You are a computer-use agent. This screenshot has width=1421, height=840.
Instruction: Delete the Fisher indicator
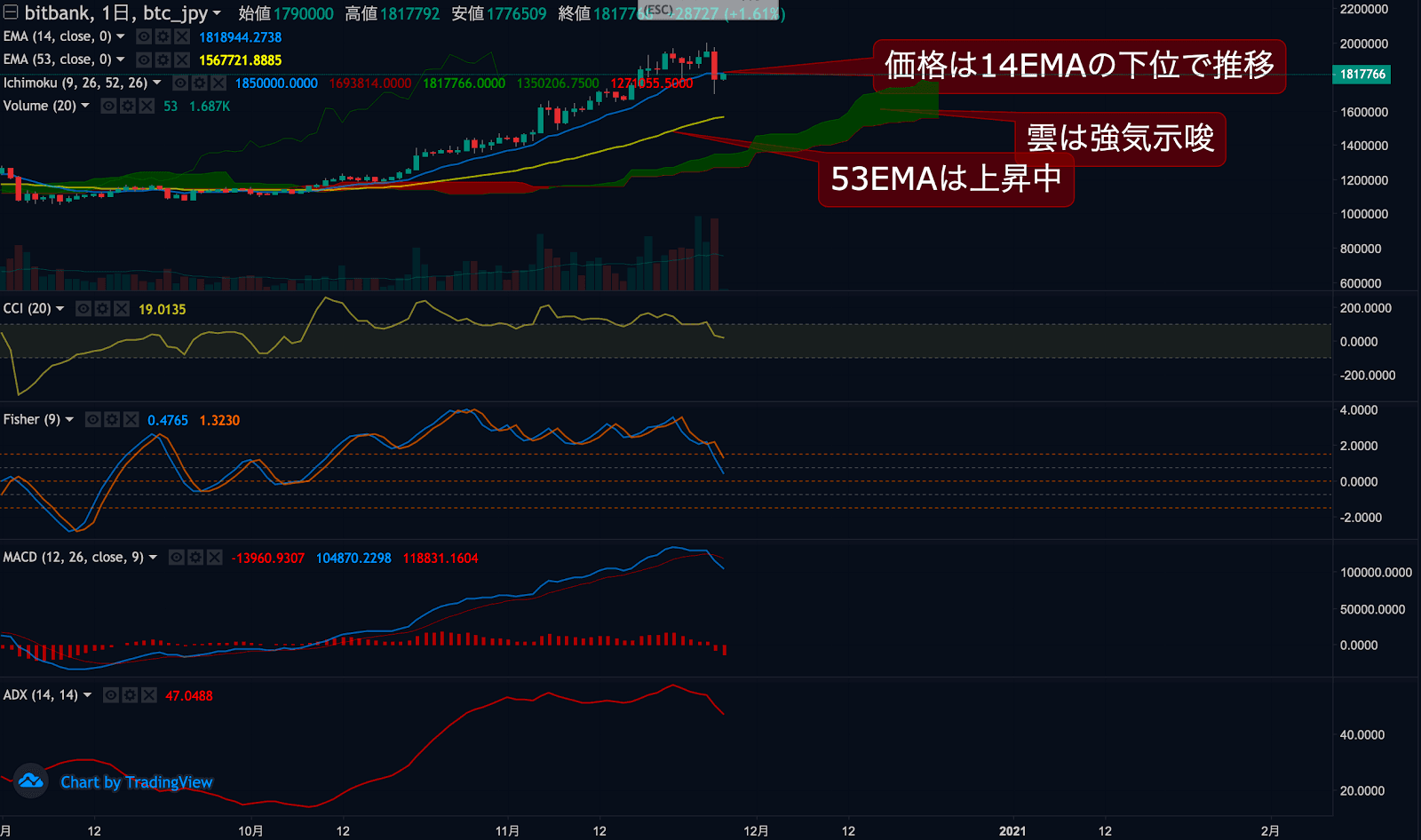pos(131,419)
